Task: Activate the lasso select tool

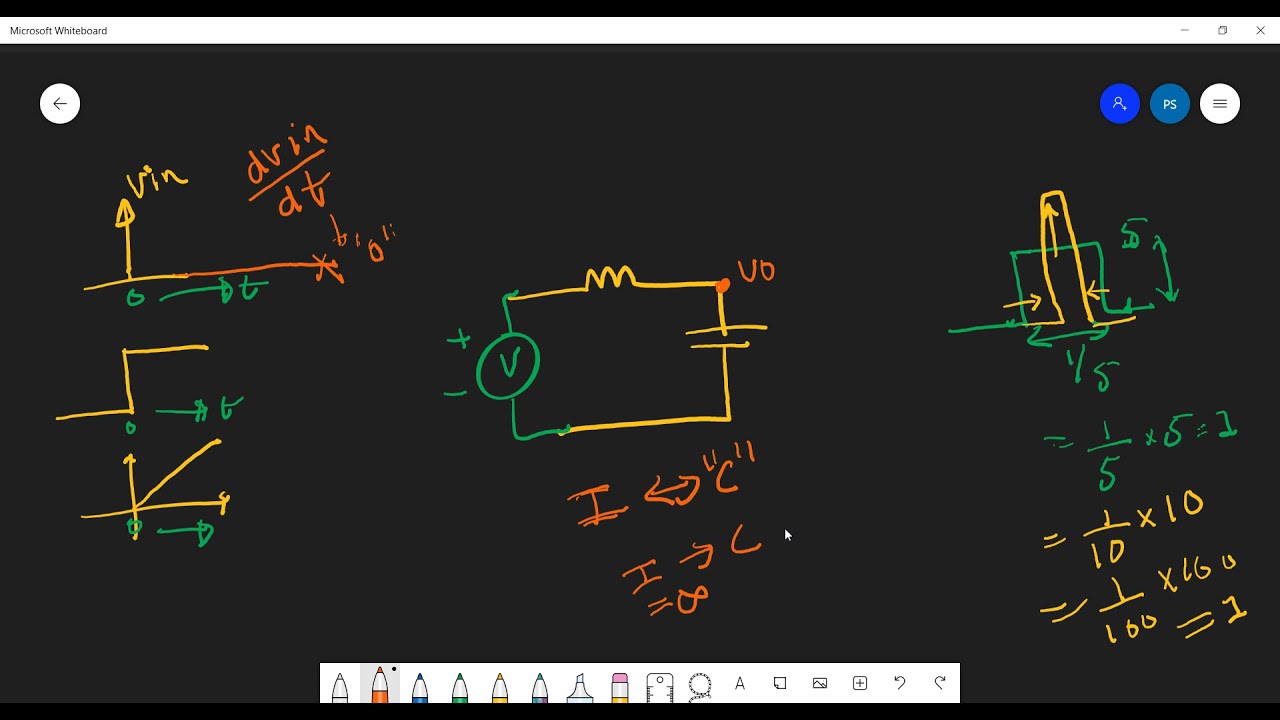Action: 700,685
